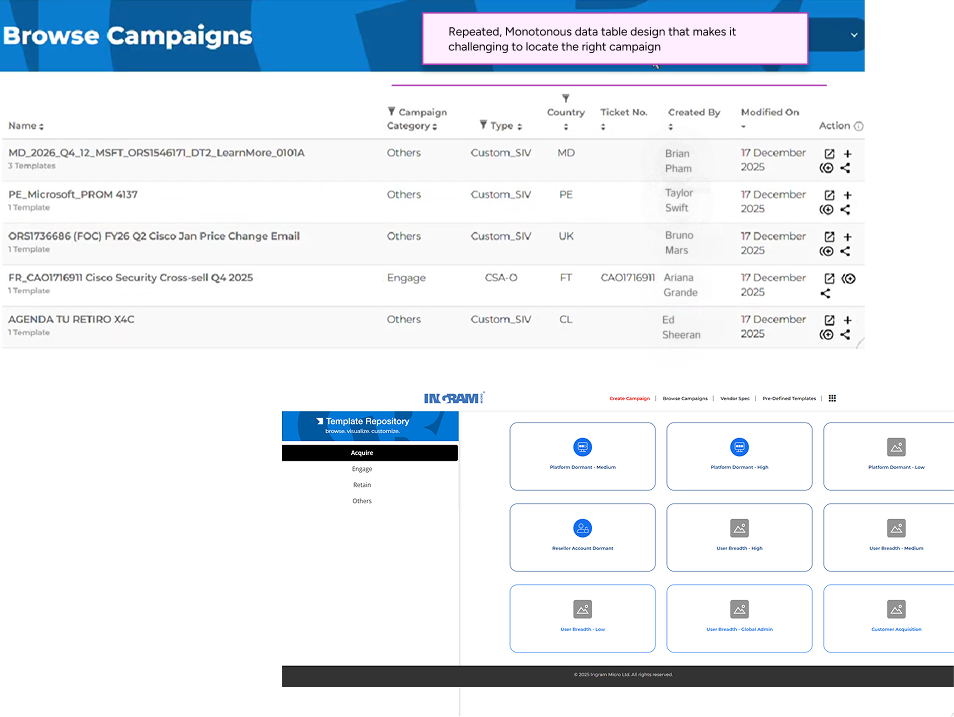Toggle the sort arrows under Ticket No.
This screenshot has width=954, height=717.
pos(603,127)
